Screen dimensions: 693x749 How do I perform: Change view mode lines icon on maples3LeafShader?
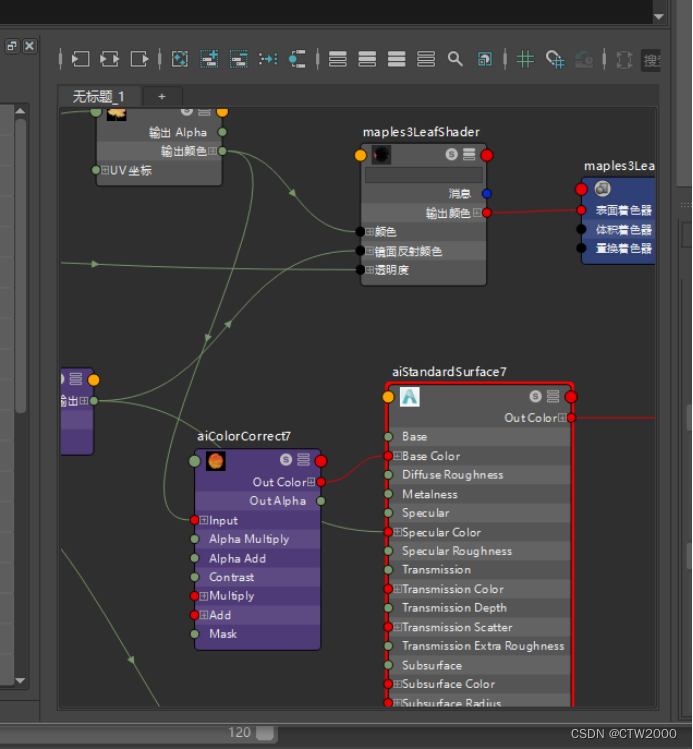coord(469,154)
